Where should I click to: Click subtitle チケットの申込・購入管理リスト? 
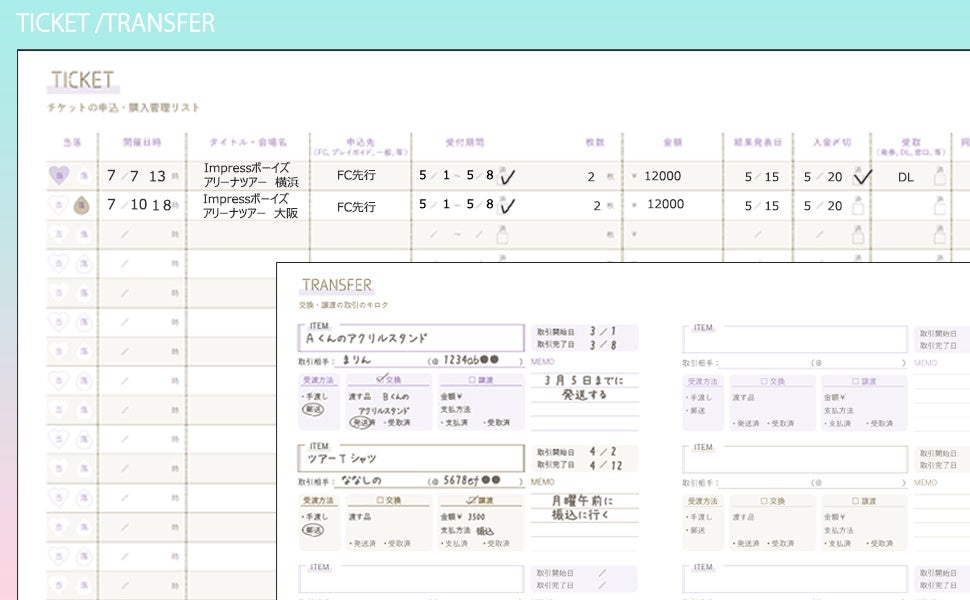click(124, 108)
